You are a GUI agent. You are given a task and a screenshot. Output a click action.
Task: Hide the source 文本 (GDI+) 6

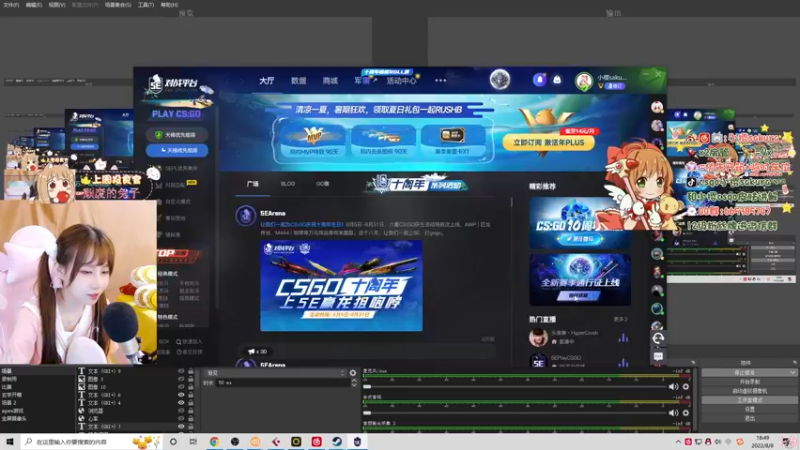[x=181, y=394]
